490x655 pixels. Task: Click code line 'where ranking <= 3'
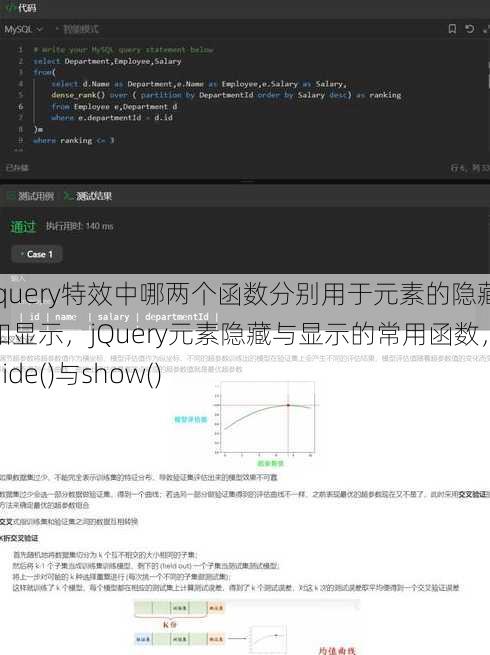[x=74, y=140]
